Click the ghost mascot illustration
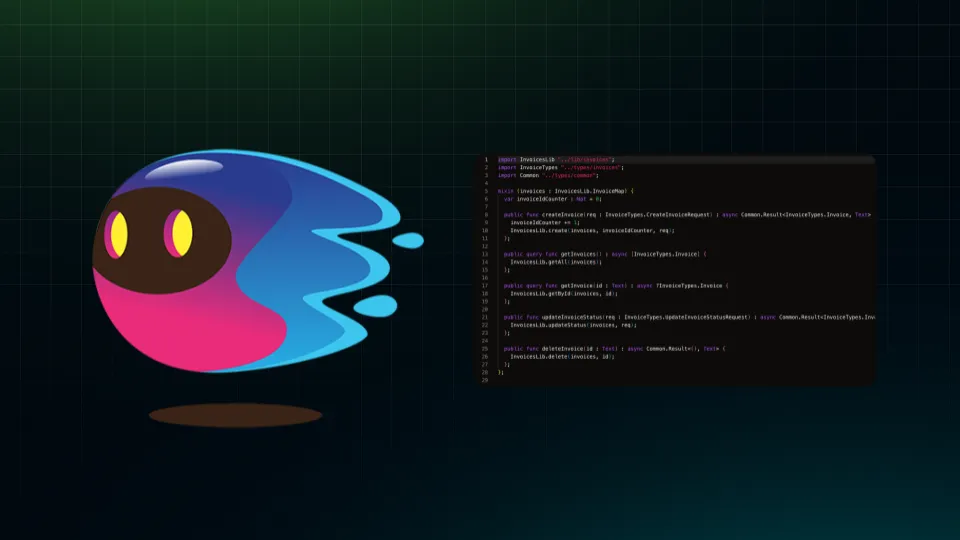This screenshot has height=540, width=960. (x=257, y=260)
